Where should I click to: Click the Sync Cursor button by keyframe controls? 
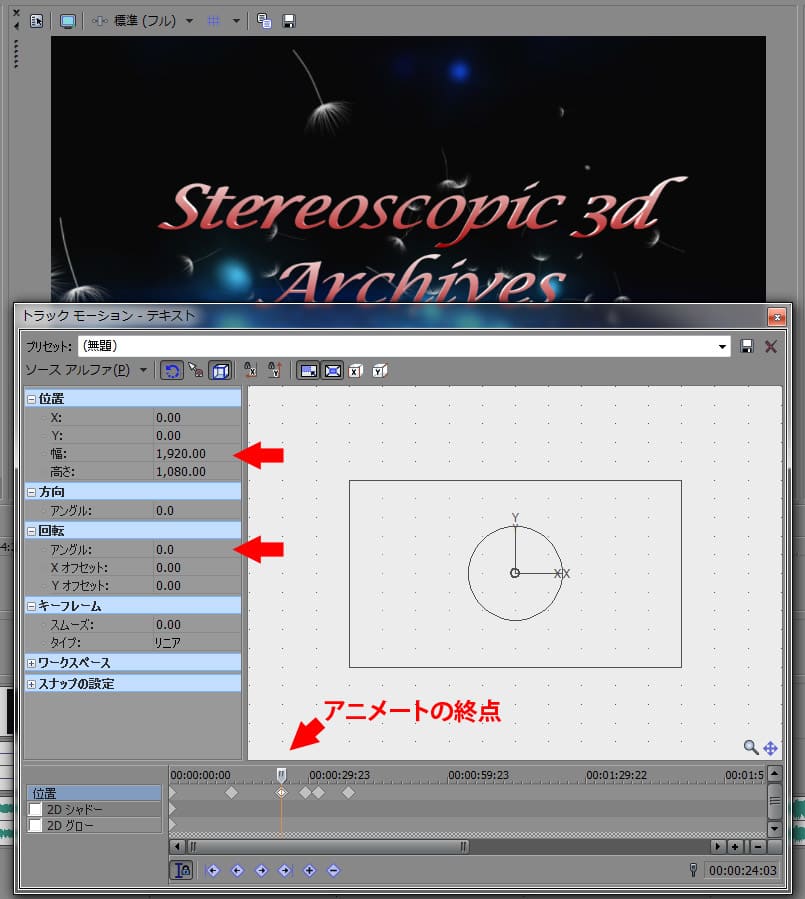point(182,870)
